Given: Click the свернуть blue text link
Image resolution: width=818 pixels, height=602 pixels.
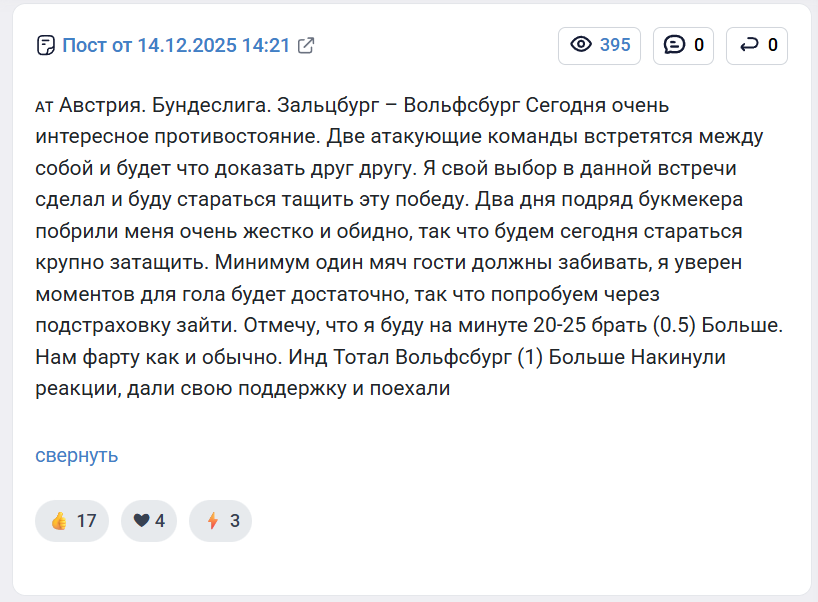Looking at the screenshot, I should point(75,455).
